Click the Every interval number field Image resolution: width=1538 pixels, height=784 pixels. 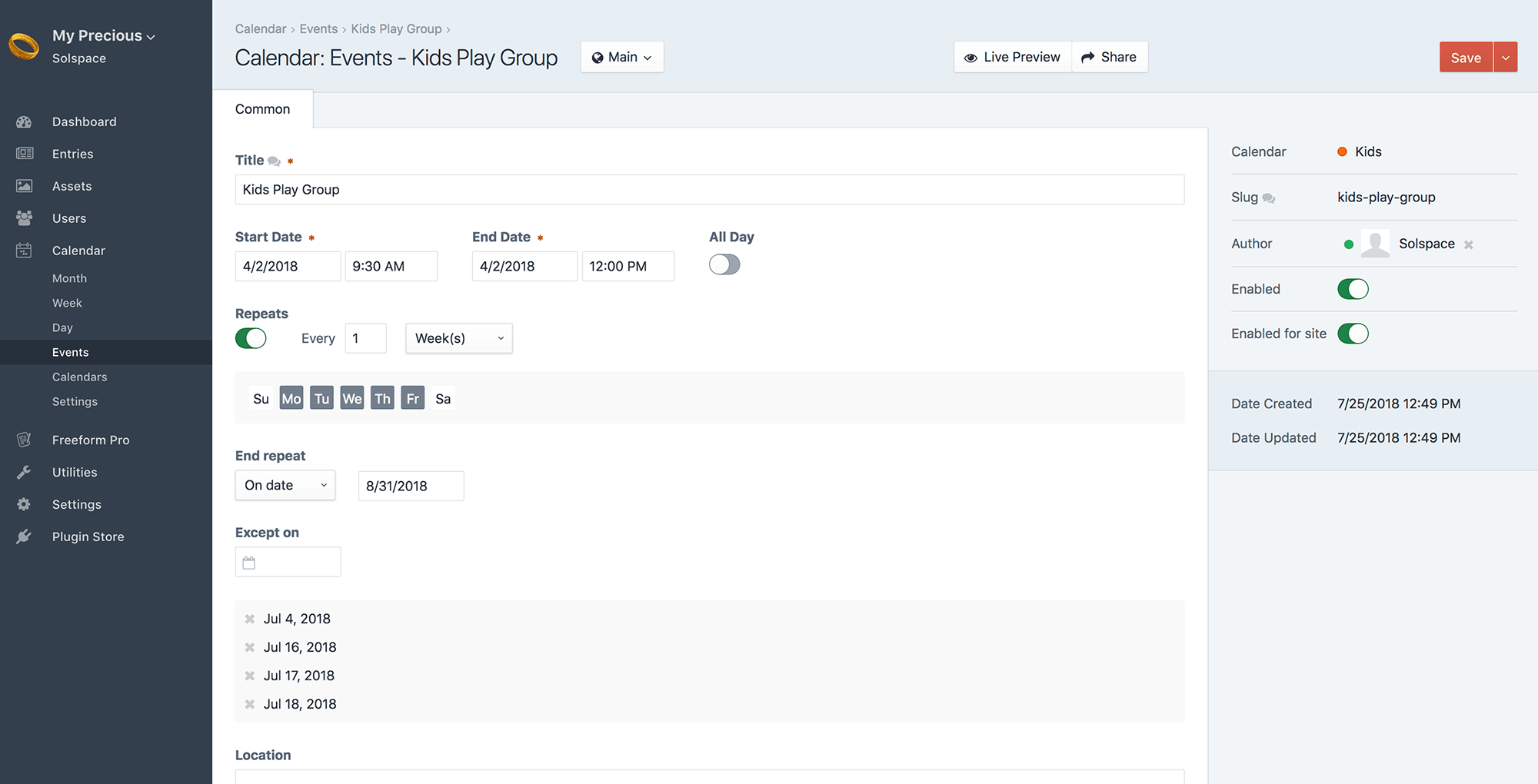pos(366,338)
